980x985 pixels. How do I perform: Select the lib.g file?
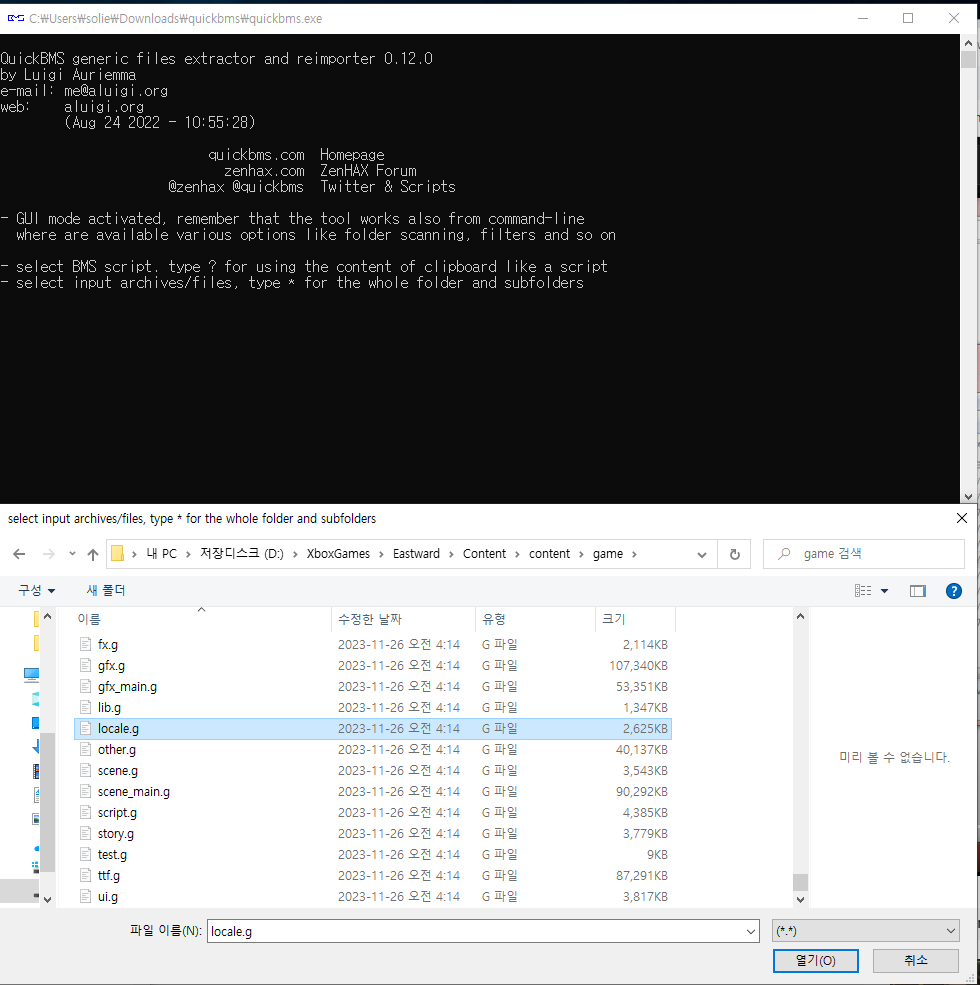pos(373,707)
